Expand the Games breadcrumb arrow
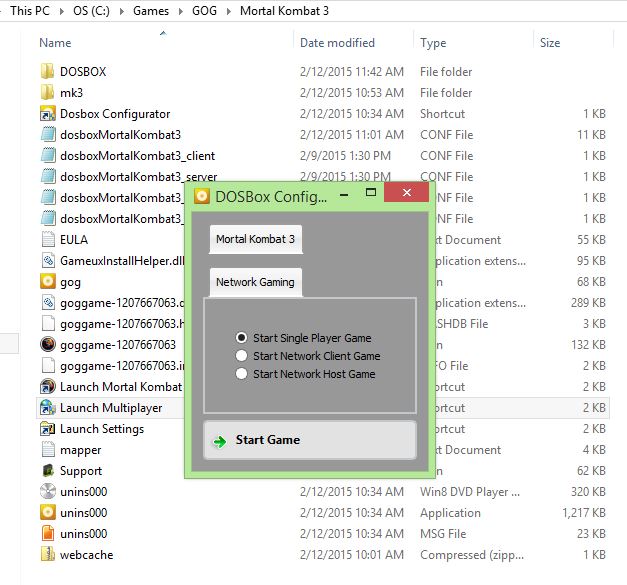The width and height of the screenshot is (627, 585). [181, 11]
